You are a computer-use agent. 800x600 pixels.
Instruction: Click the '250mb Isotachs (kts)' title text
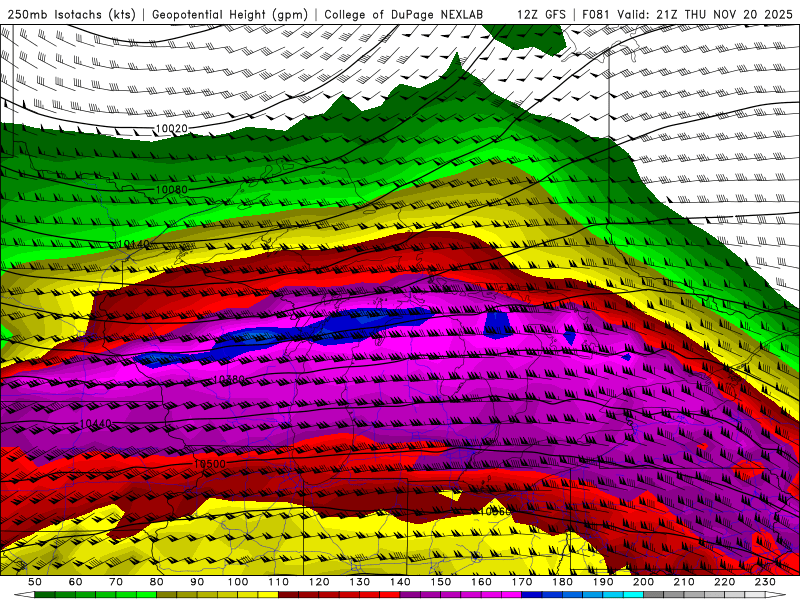pyautogui.click(x=71, y=15)
